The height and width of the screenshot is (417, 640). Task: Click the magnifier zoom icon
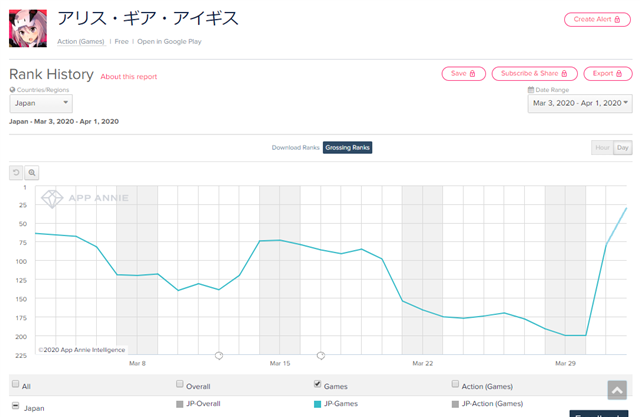pos(31,173)
